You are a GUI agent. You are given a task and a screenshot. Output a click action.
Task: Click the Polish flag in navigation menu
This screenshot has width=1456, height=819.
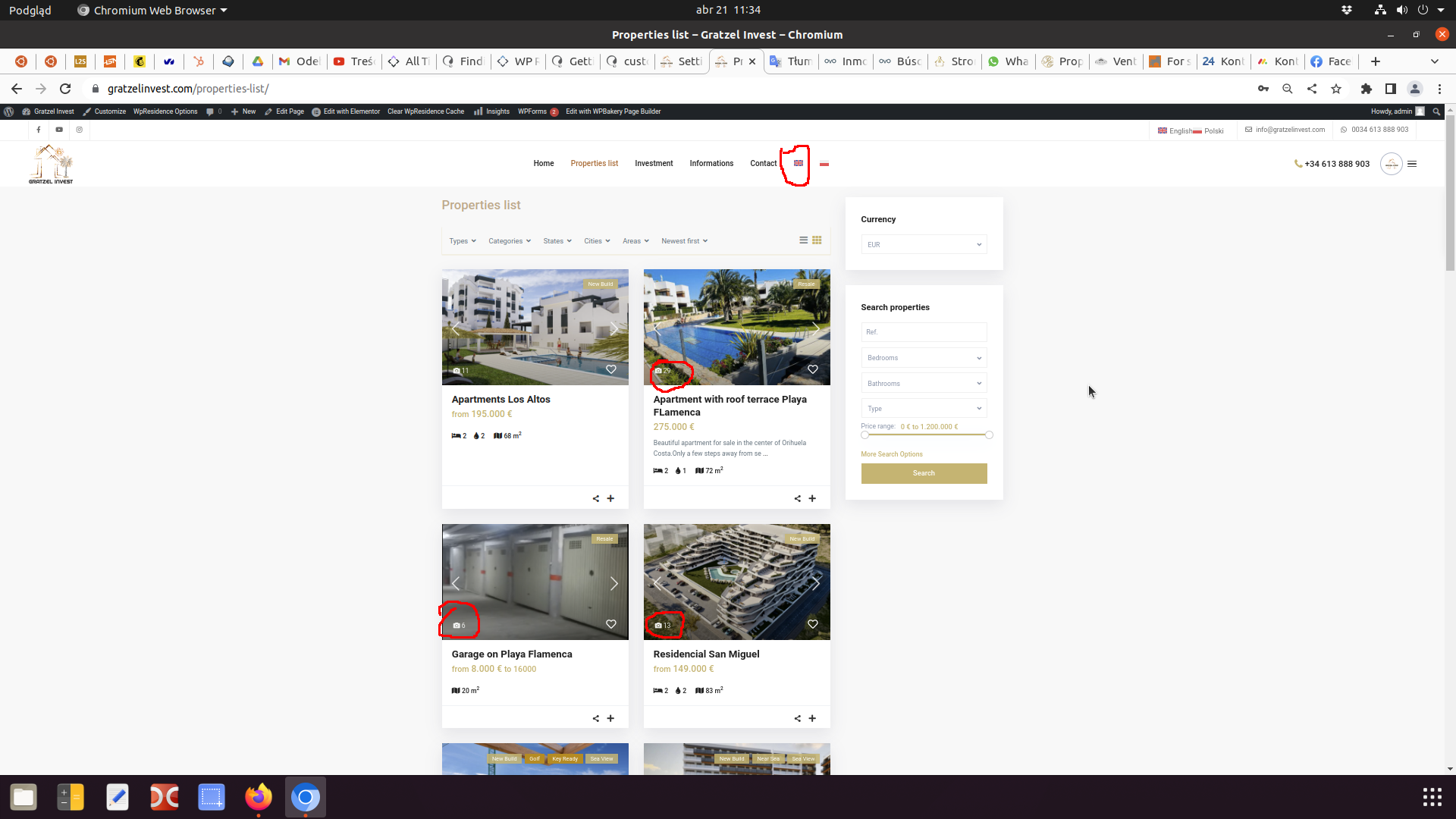(824, 164)
